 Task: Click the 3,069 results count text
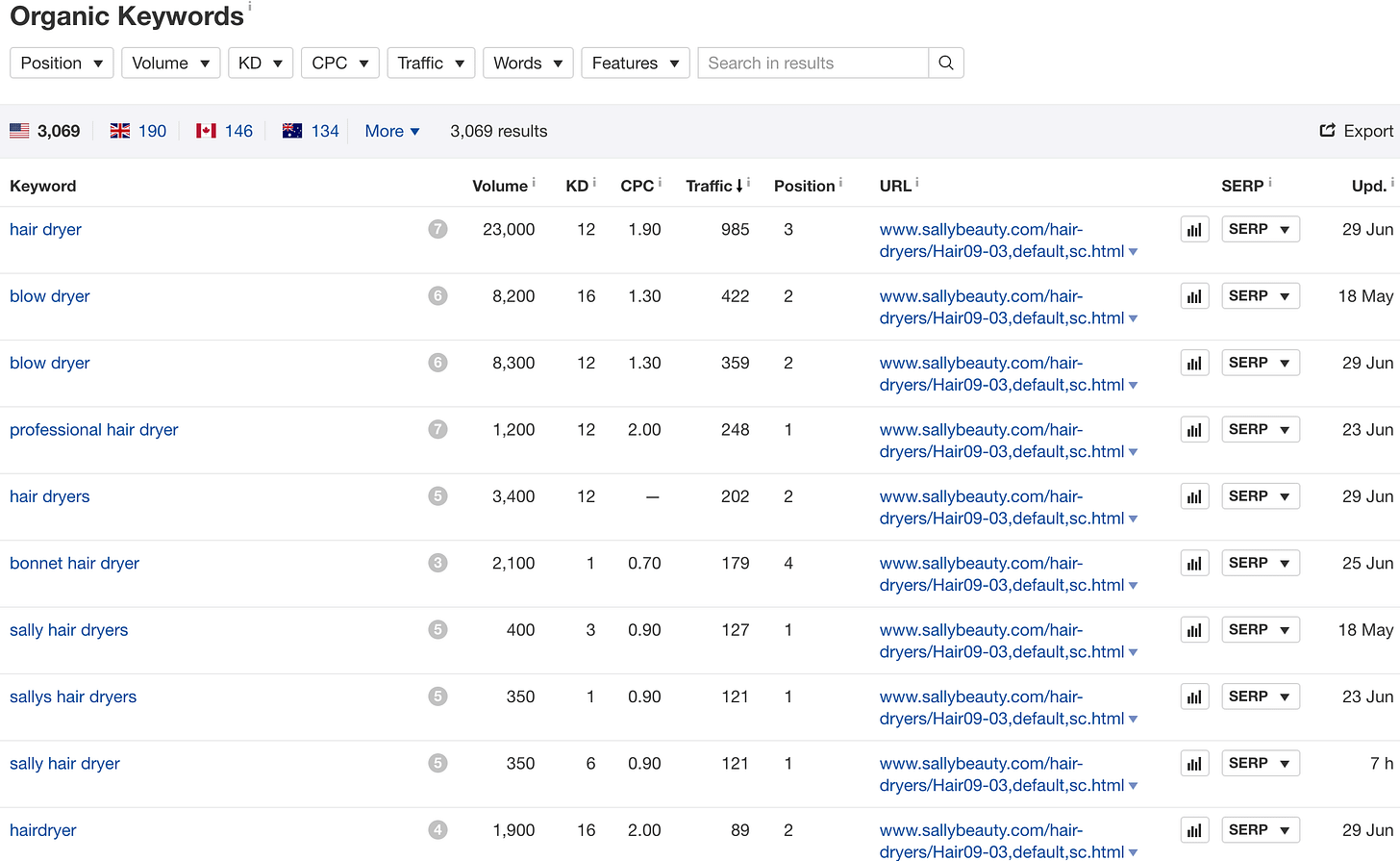click(x=499, y=131)
